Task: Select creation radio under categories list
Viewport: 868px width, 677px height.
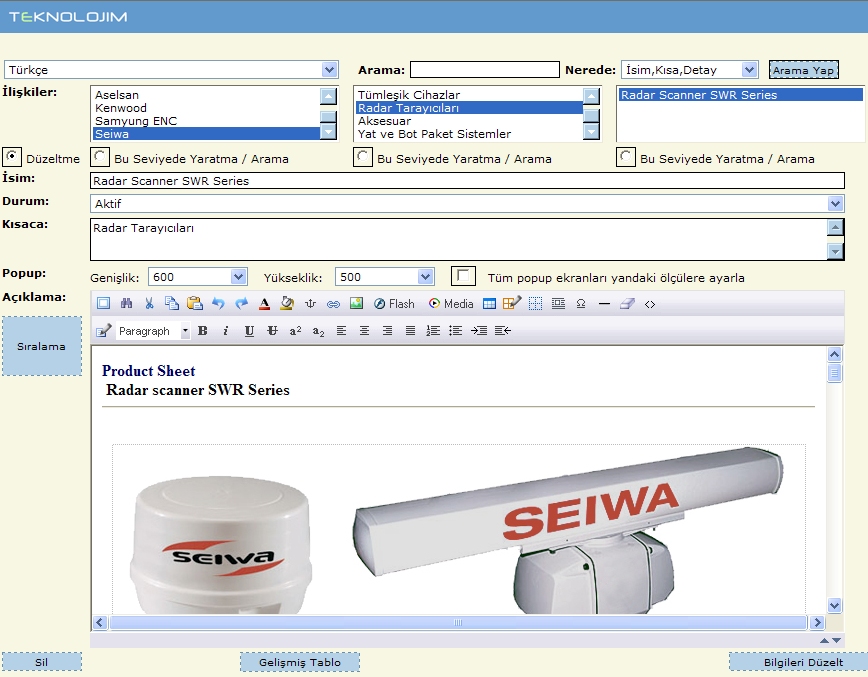Action: coord(363,157)
